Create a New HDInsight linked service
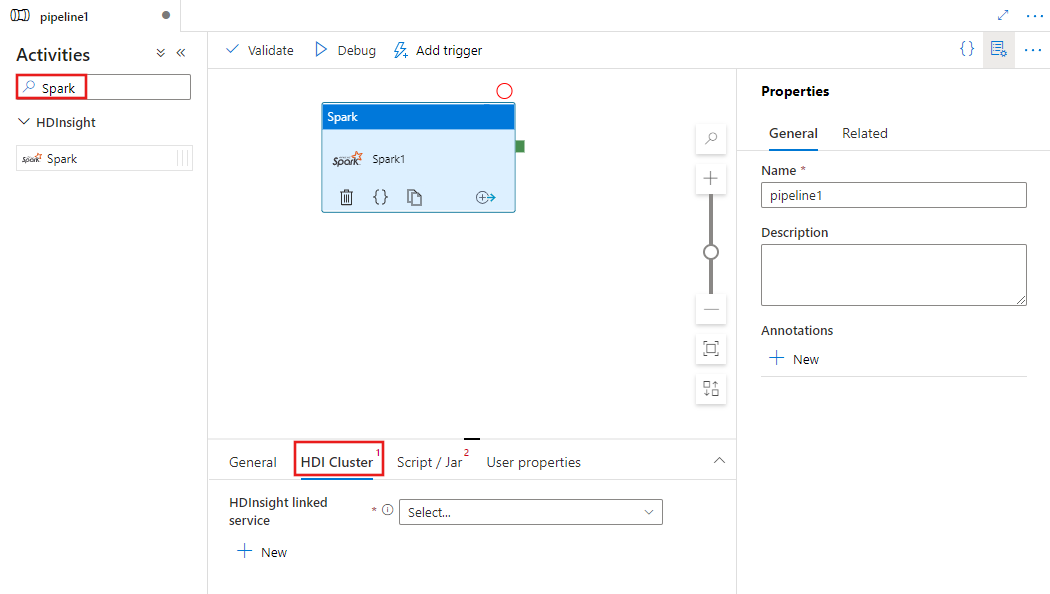 (x=262, y=551)
